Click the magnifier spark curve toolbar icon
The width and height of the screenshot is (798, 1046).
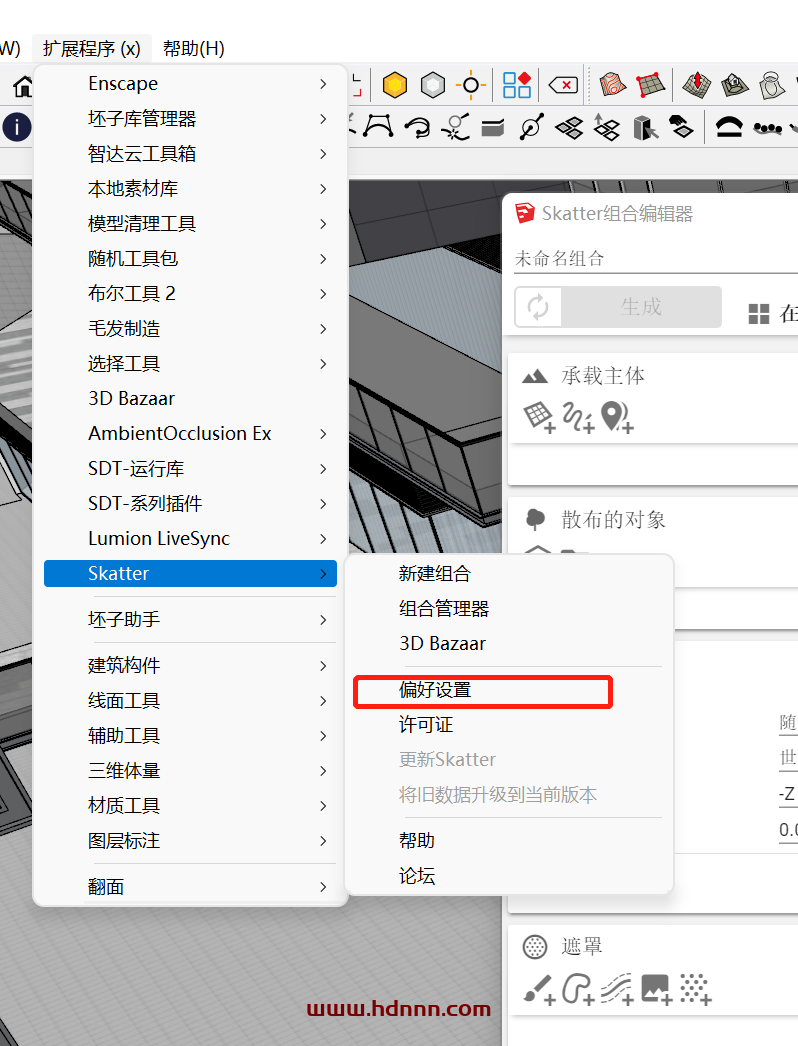456,127
